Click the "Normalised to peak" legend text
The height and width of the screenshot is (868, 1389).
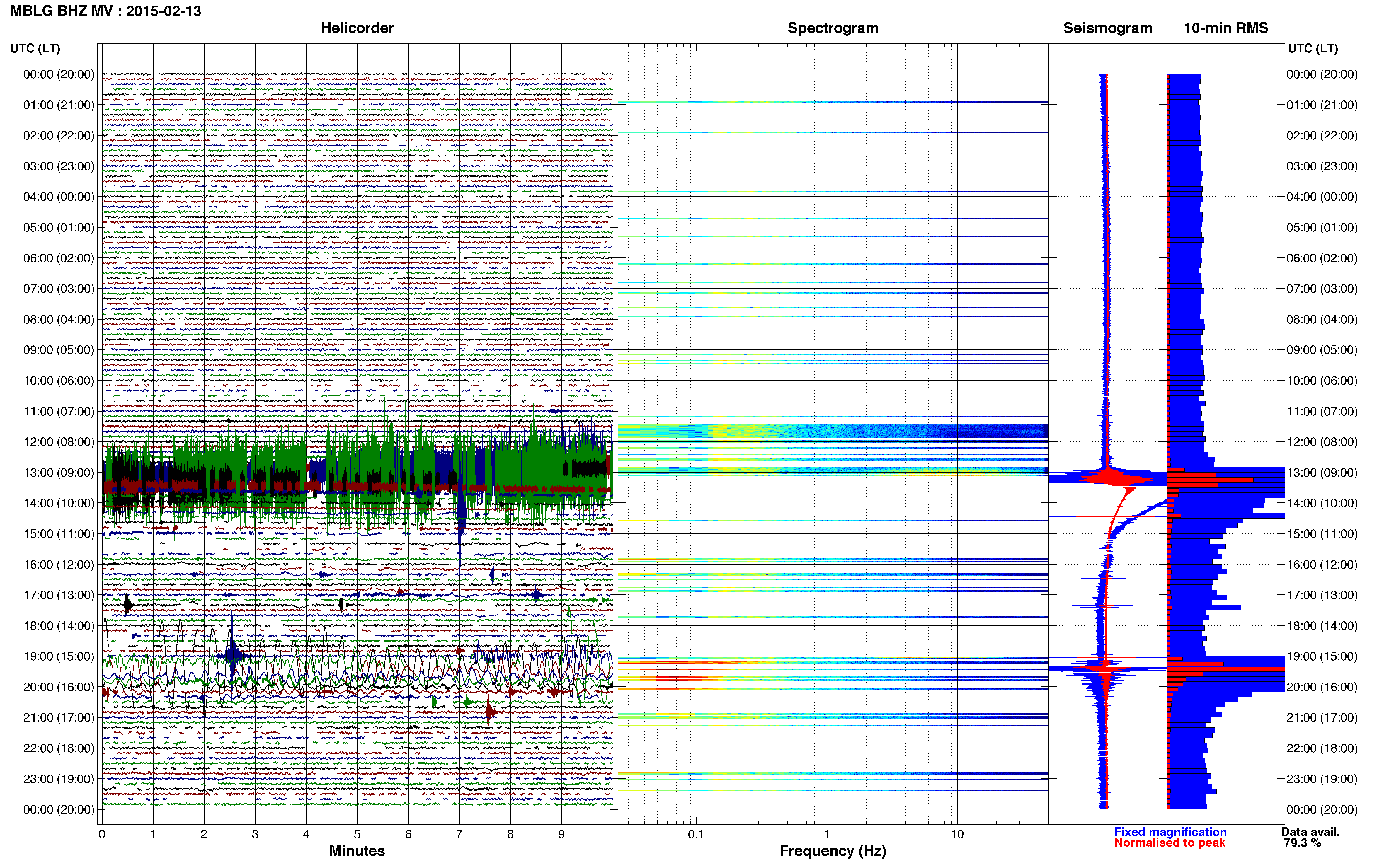pos(1170,843)
